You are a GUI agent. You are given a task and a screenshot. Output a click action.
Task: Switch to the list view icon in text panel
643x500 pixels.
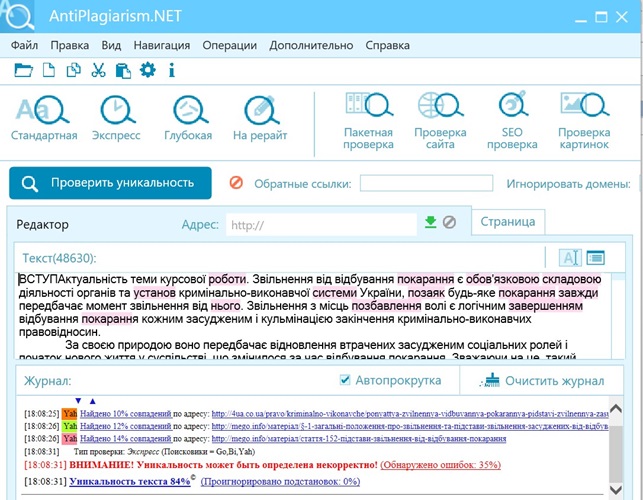click(595, 258)
